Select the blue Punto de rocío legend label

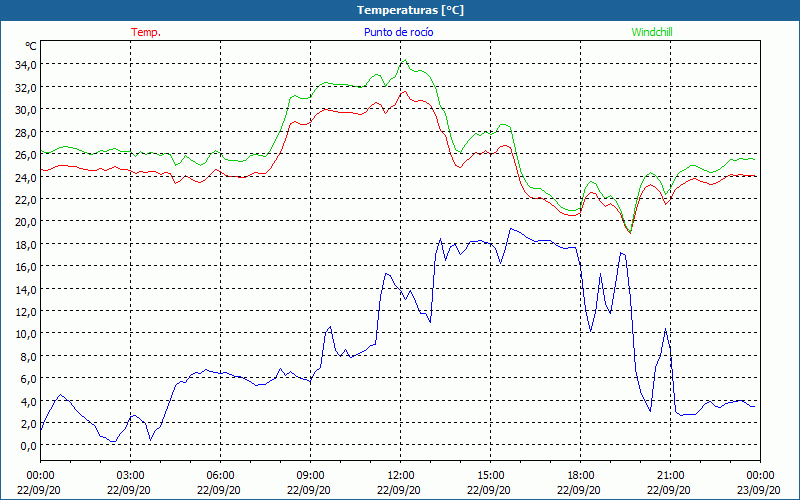click(398, 32)
